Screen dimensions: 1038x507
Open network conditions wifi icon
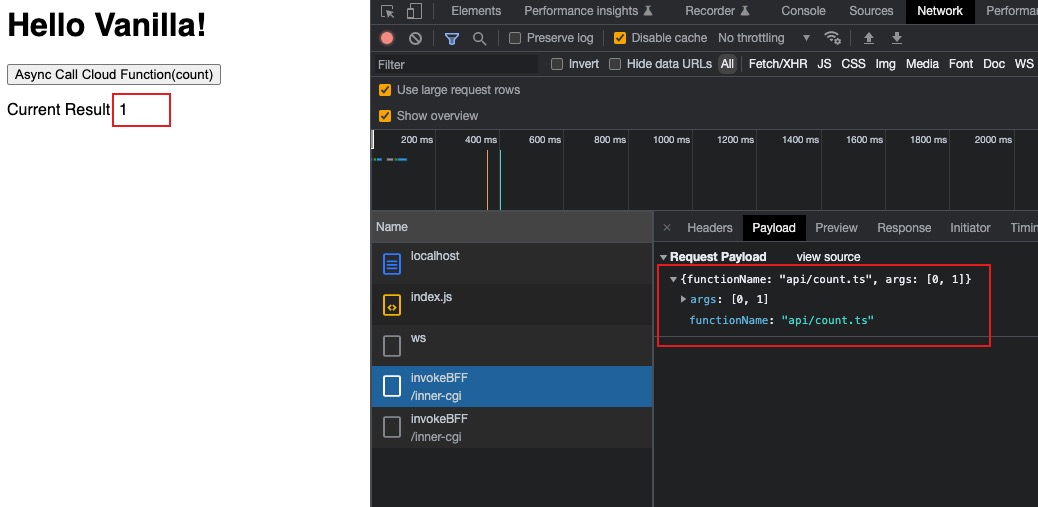pyautogui.click(x=832, y=38)
